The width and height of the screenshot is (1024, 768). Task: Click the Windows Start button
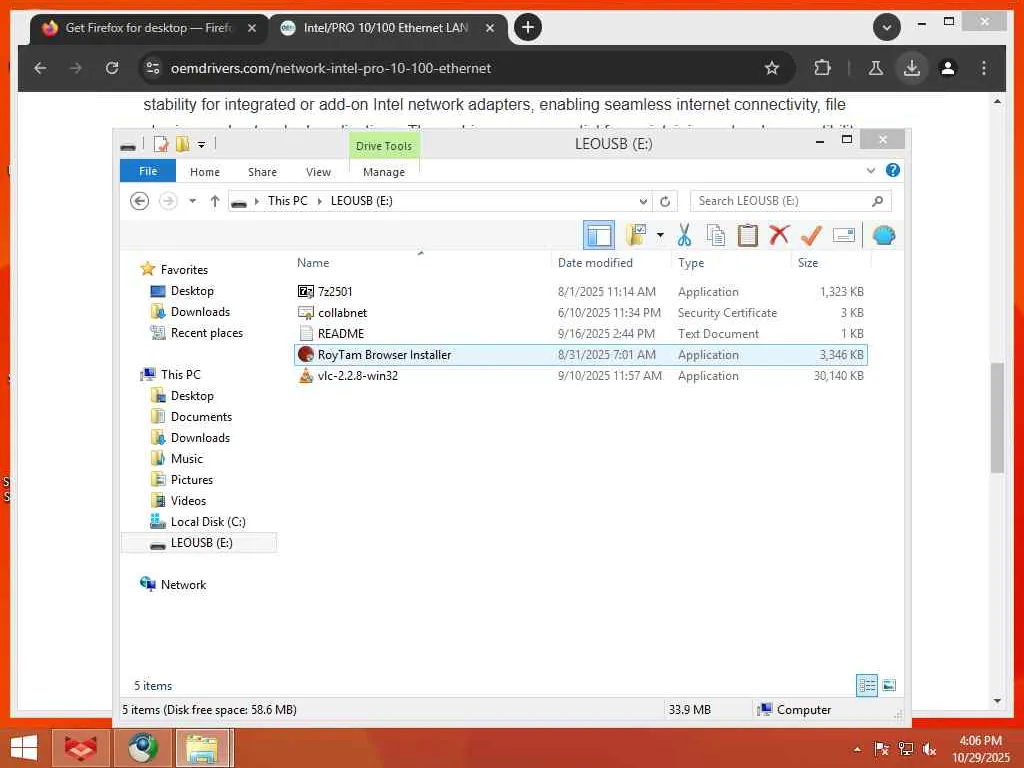coord(24,748)
